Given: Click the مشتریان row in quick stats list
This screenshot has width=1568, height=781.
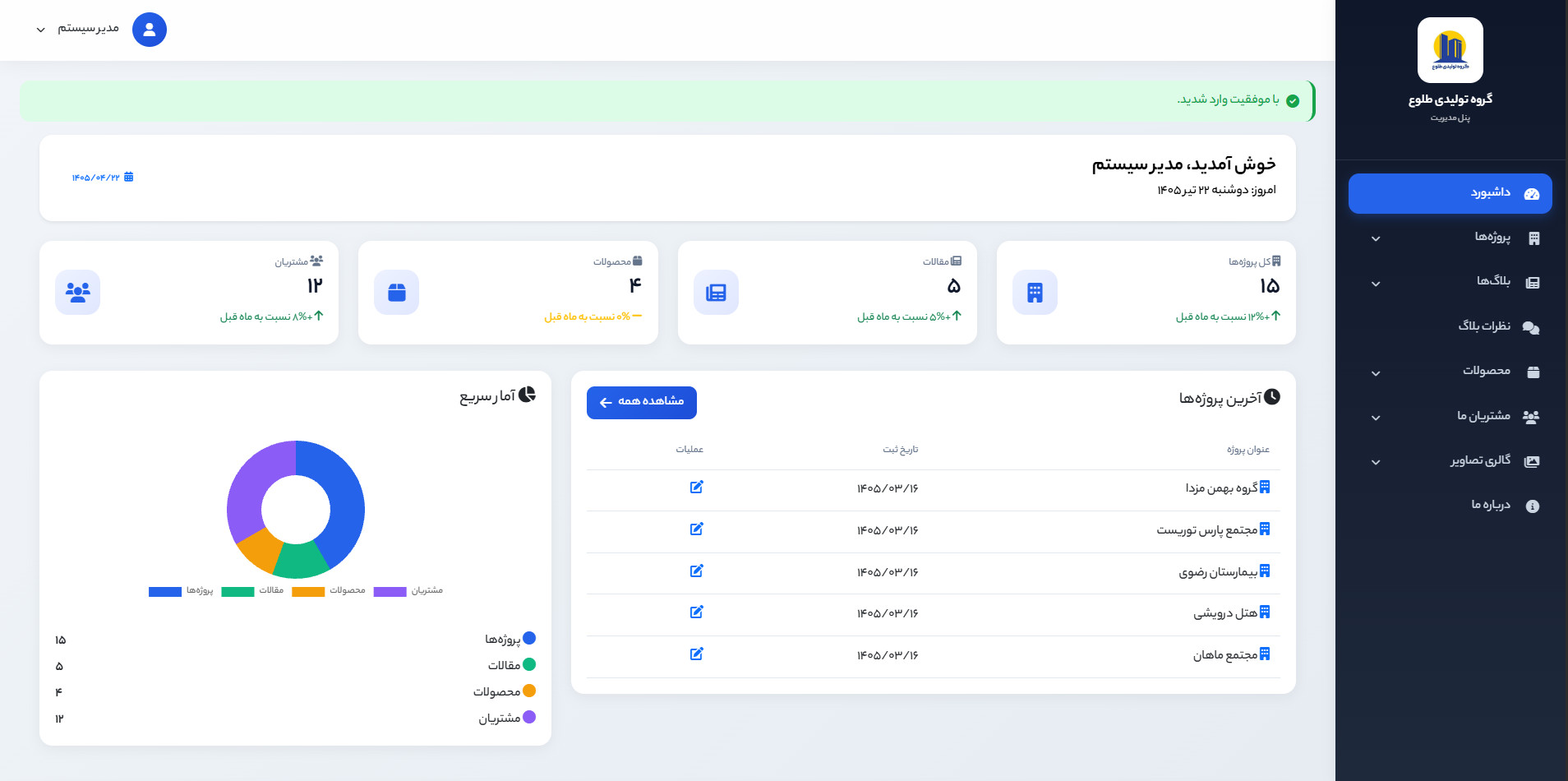Looking at the screenshot, I should pyautogui.click(x=296, y=718).
